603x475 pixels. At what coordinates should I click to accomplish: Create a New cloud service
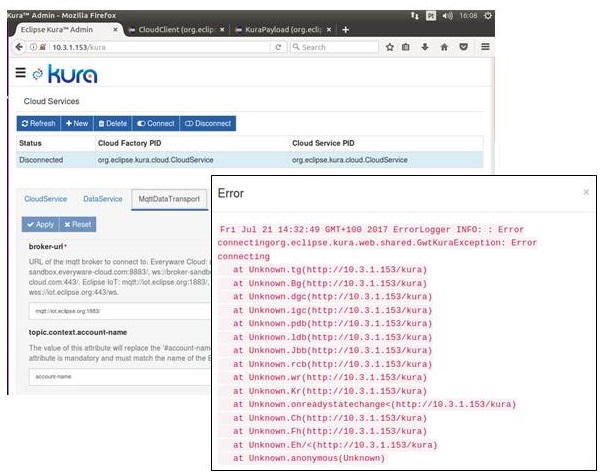(x=77, y=123)
